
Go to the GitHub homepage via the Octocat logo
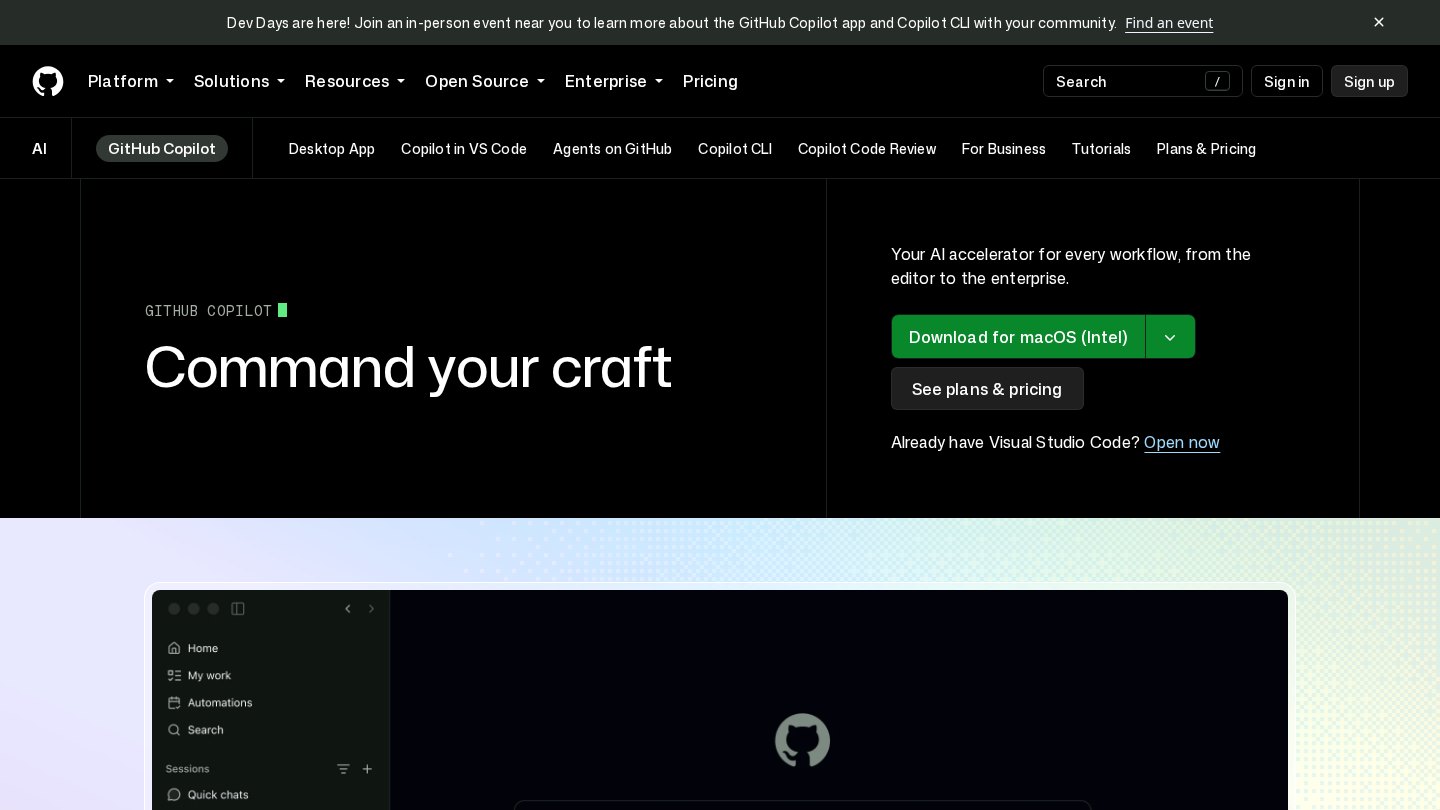click(x=48, y=81)
